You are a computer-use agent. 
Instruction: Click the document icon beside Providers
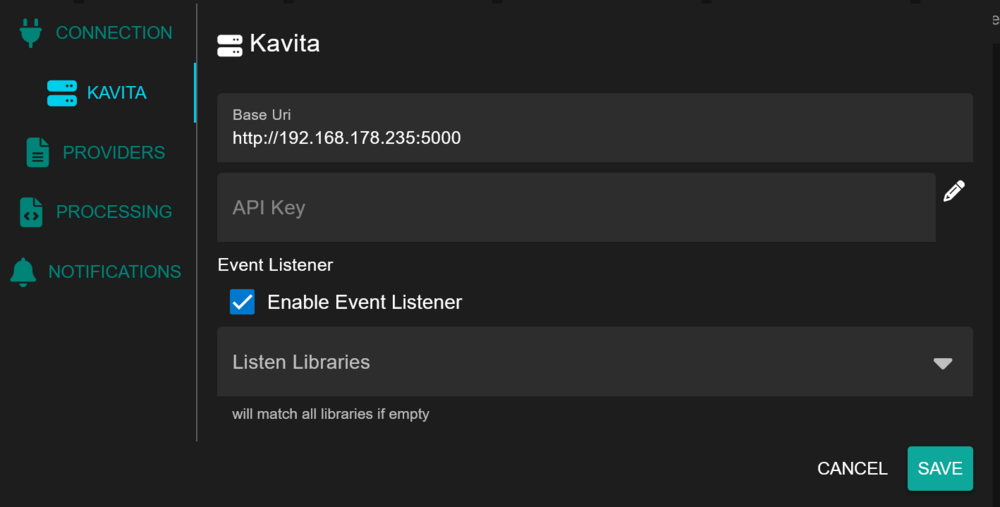pyautogui.click(x=38, y=152)
